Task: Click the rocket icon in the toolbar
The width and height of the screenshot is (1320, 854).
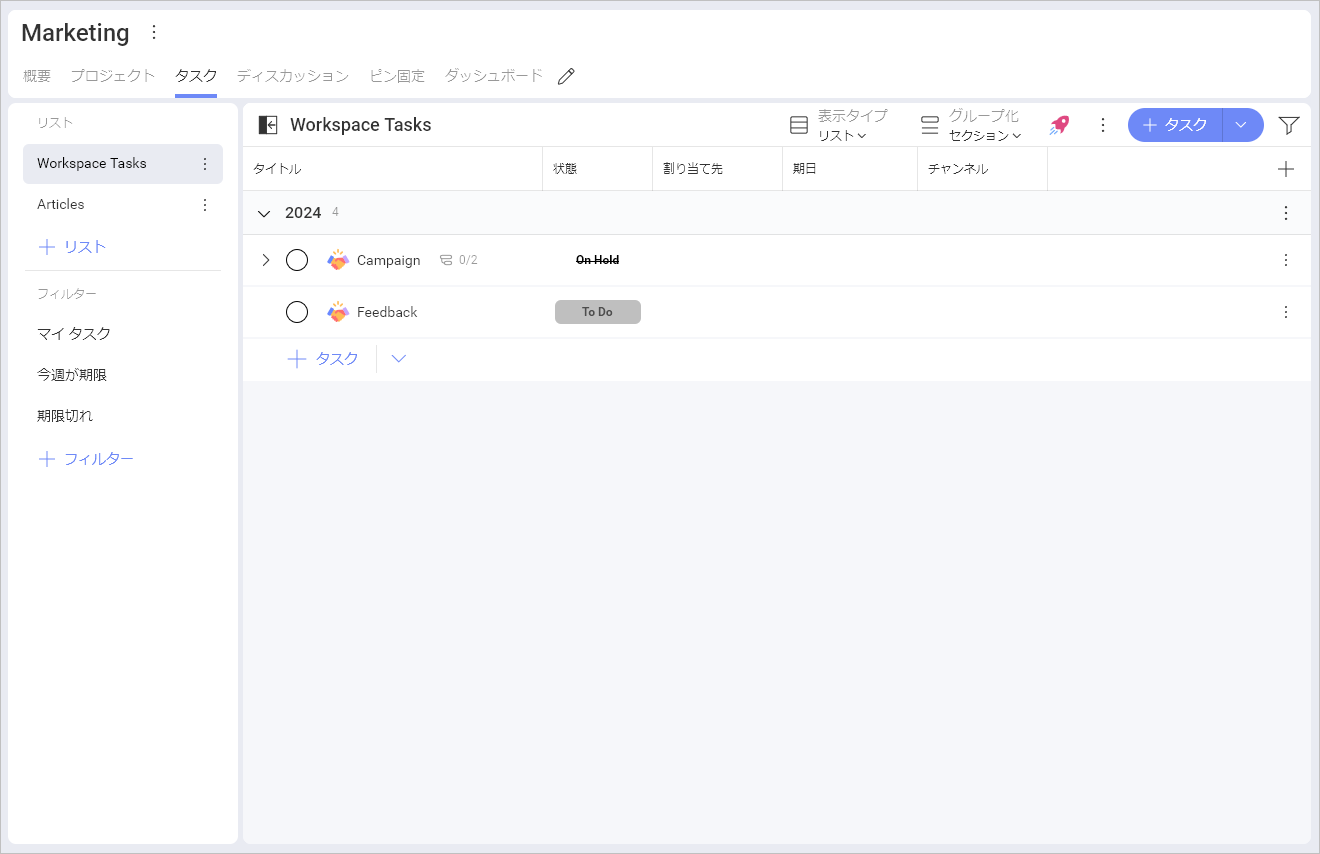Action: (1059, 125)
